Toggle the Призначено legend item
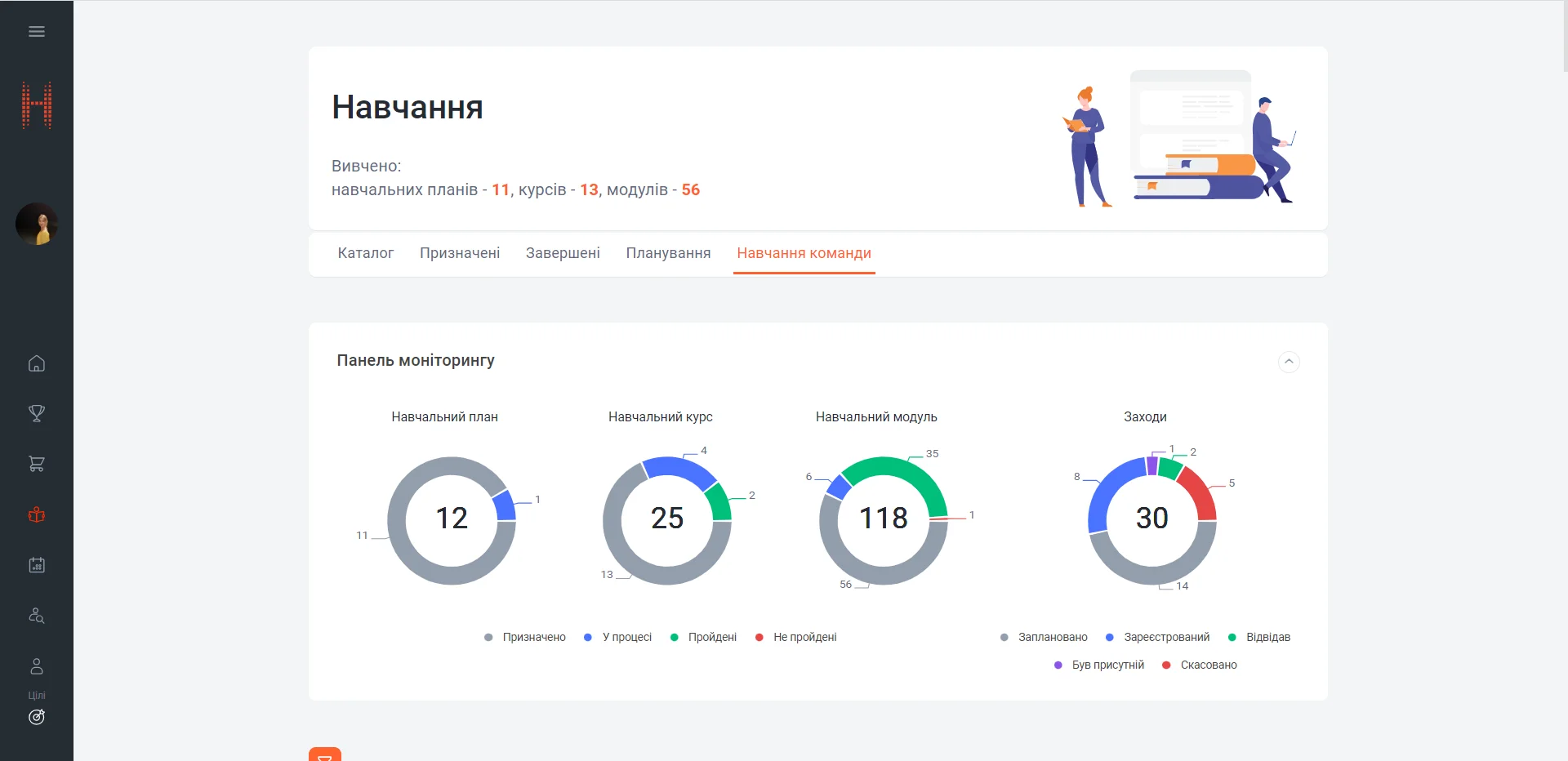1568x761 pixels. [525, 638]
